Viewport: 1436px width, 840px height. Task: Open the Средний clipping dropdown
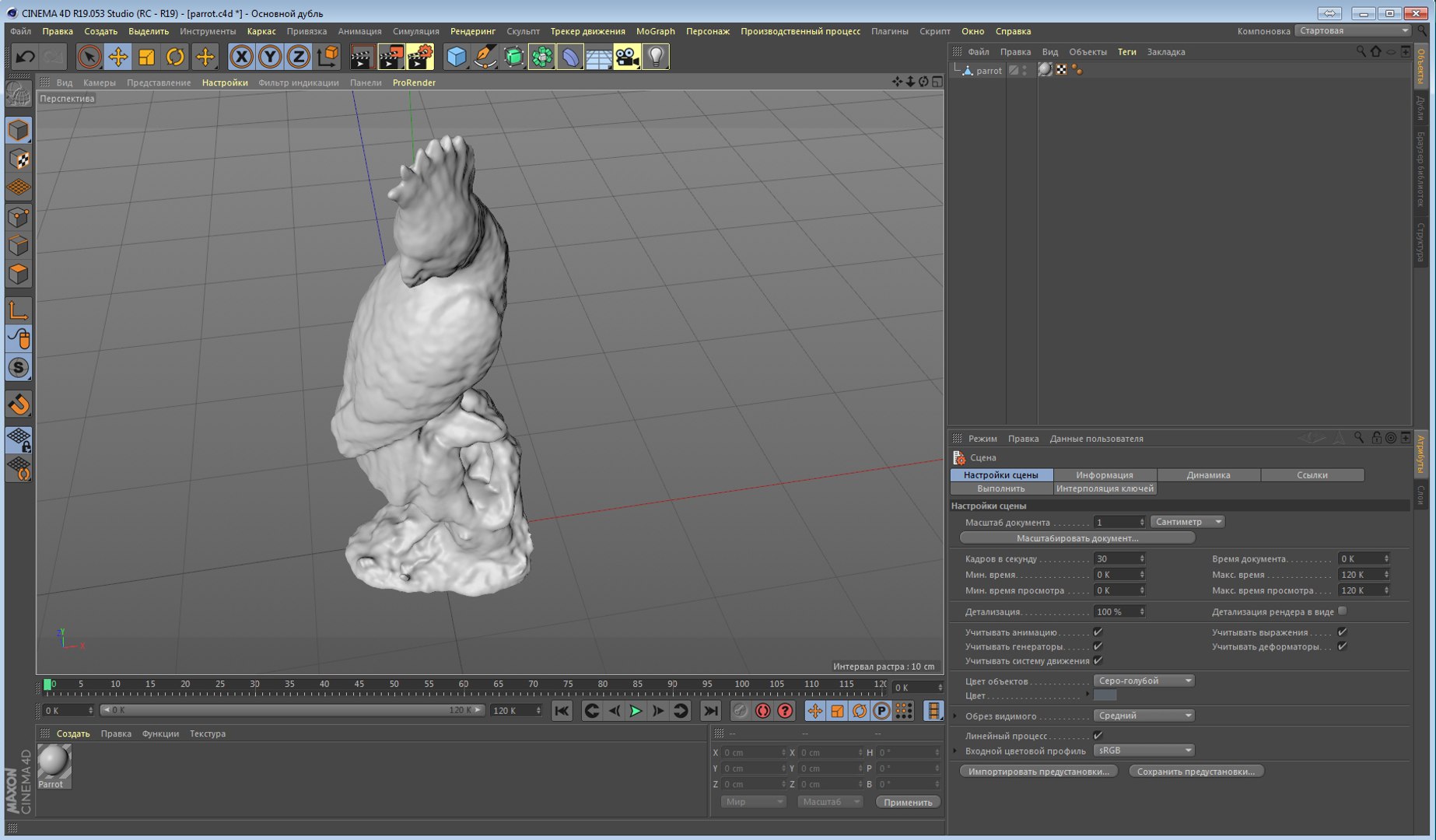click(1144, 716)
